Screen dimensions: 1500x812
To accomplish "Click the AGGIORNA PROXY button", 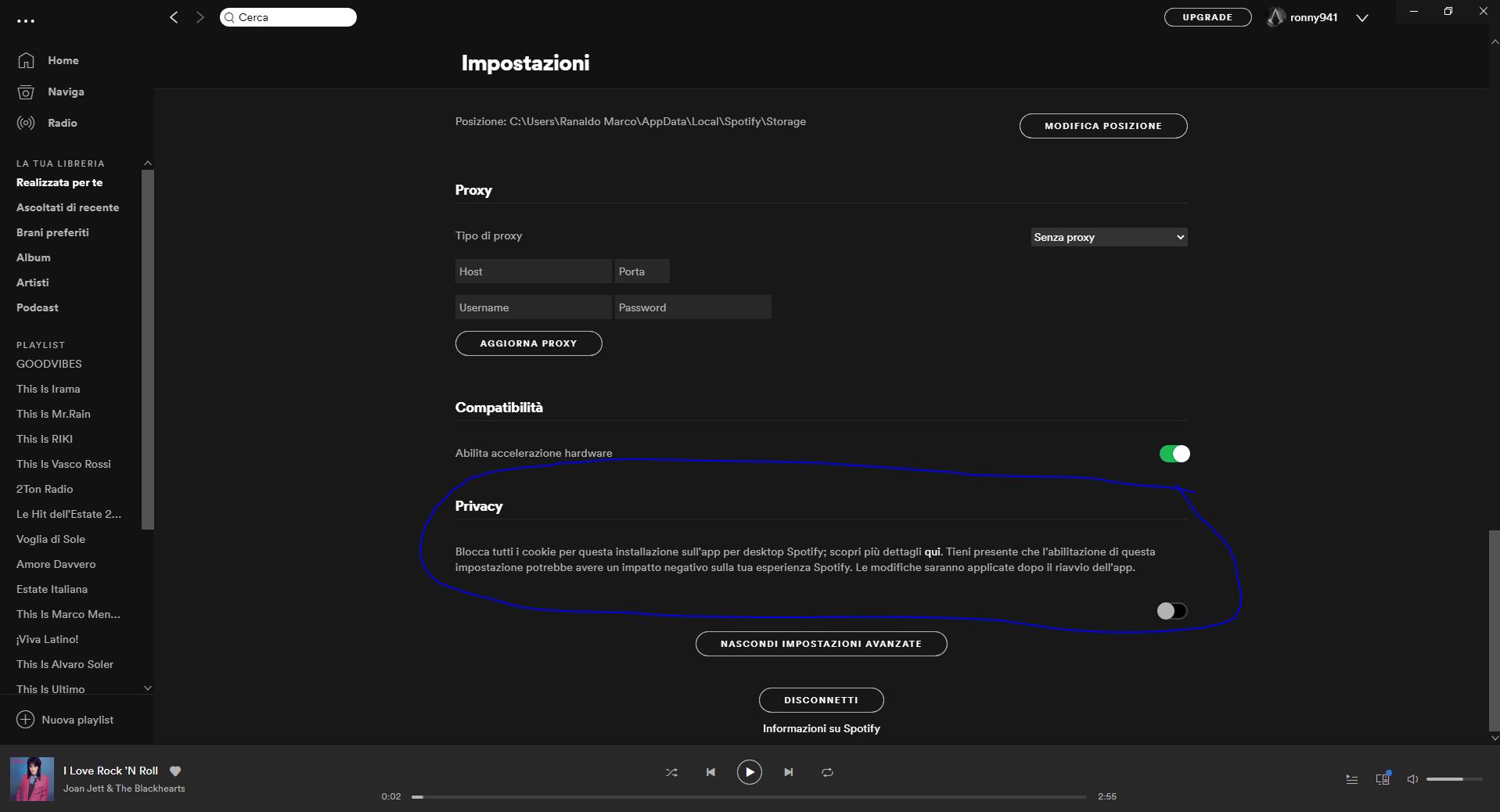I will 528,343.
